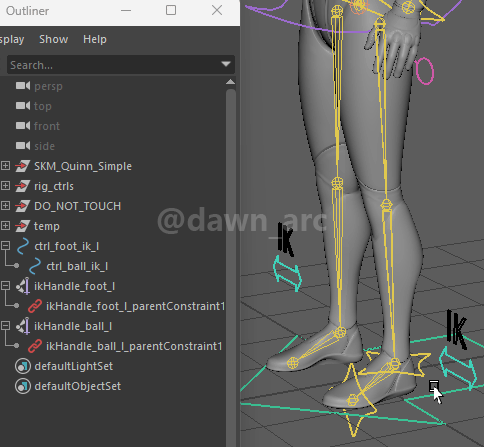The image size is (484, 447).
Task: Select defaultLightSet in the Outliner
Action: 74,366
